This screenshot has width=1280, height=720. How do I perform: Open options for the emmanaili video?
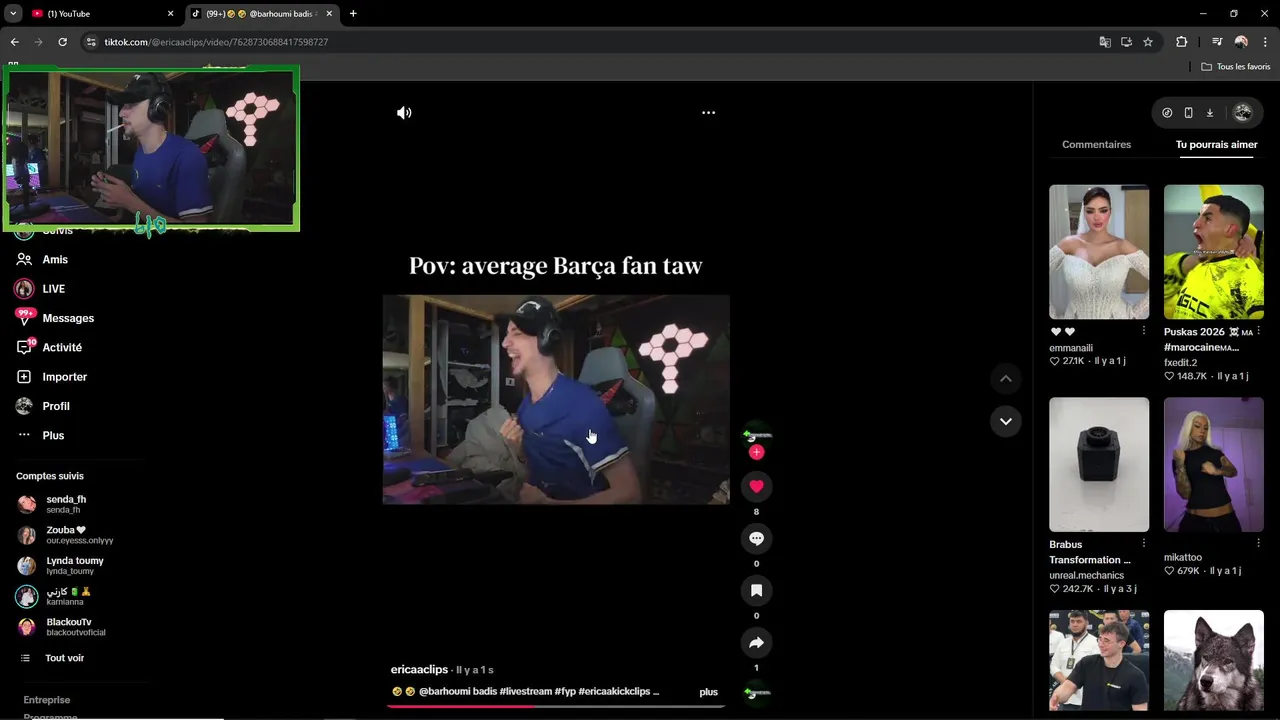coord(1143,331)
